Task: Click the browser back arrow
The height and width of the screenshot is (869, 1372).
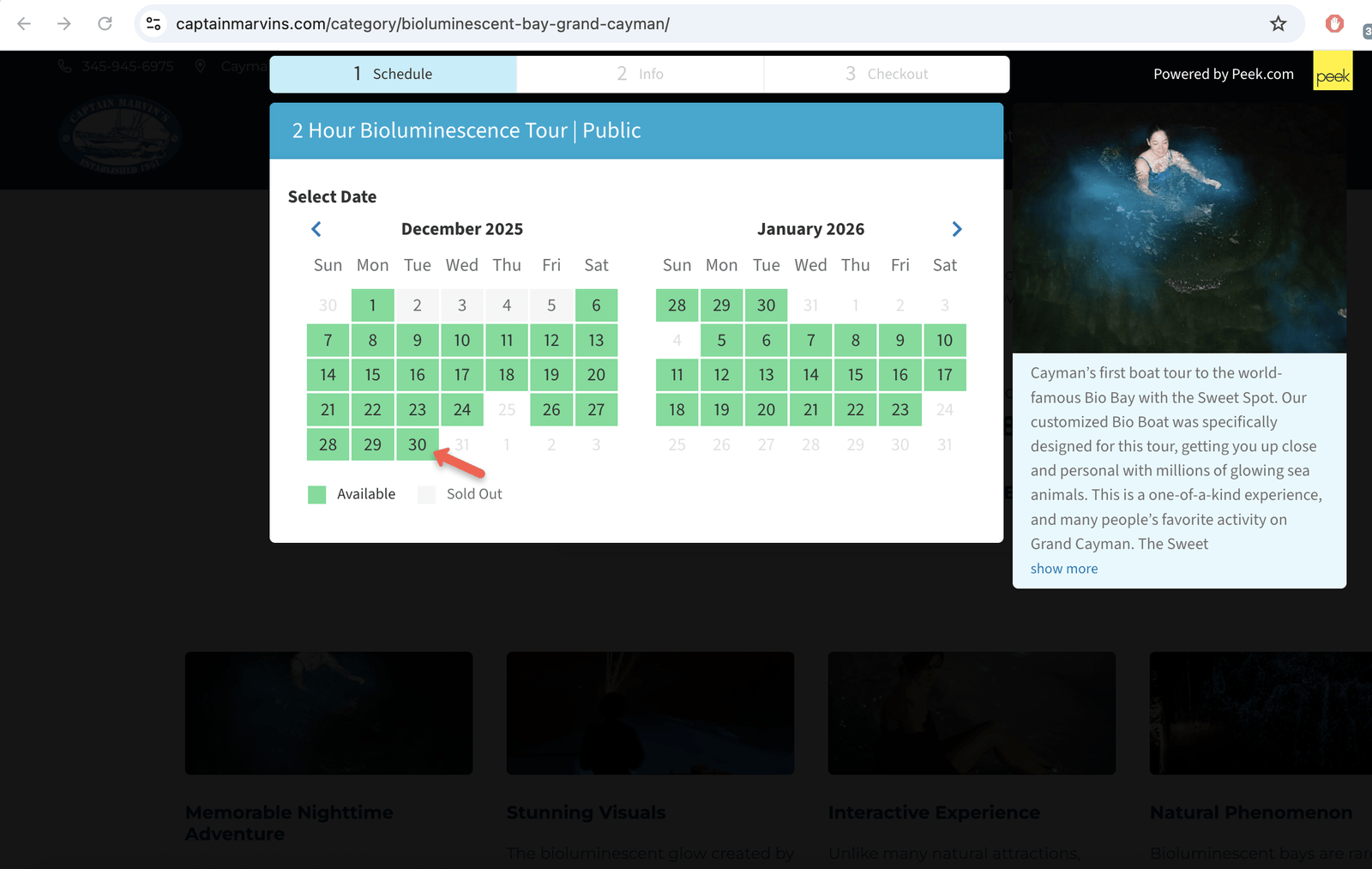Action: pyautogui.click(x=24, y=24)
